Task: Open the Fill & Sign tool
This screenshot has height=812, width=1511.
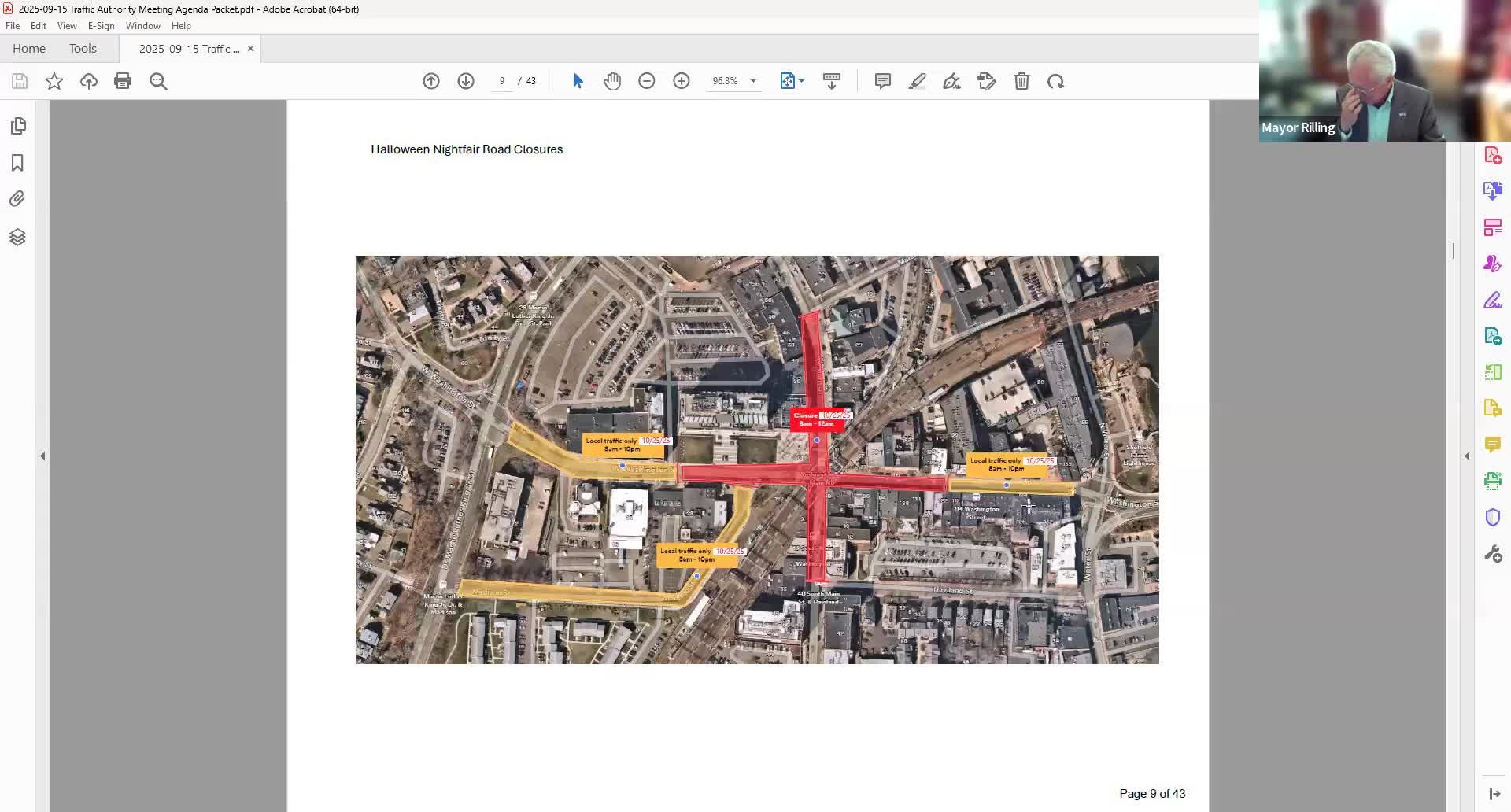Action: pos(1493,301)
